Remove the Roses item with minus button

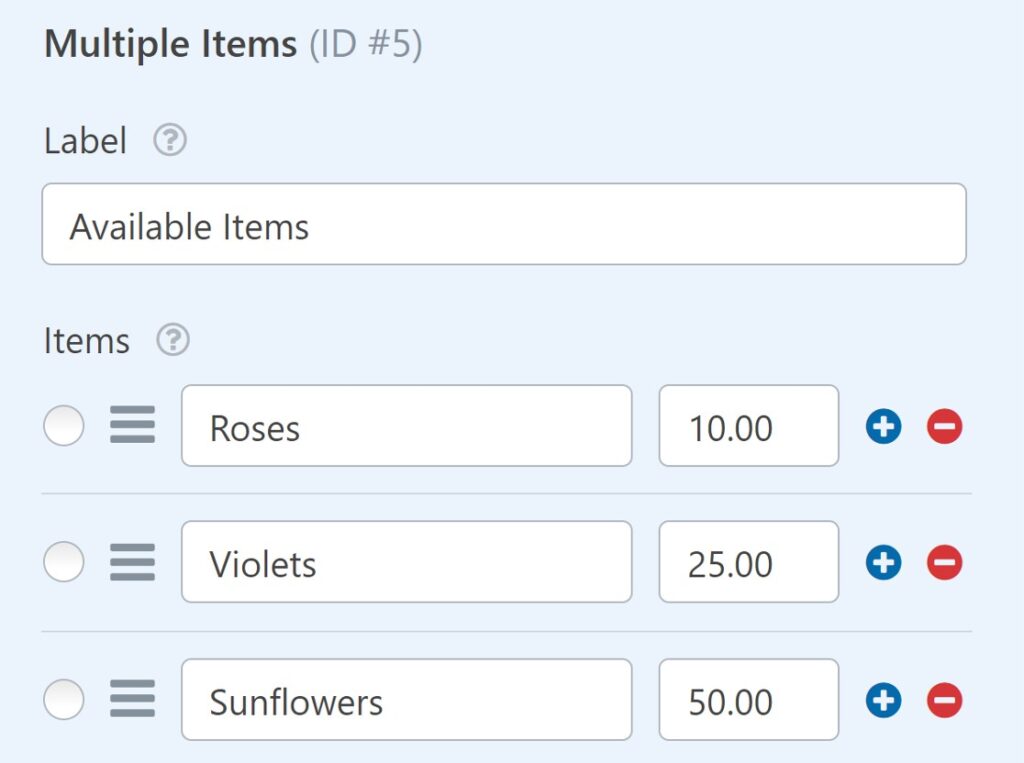coord(943,426)
